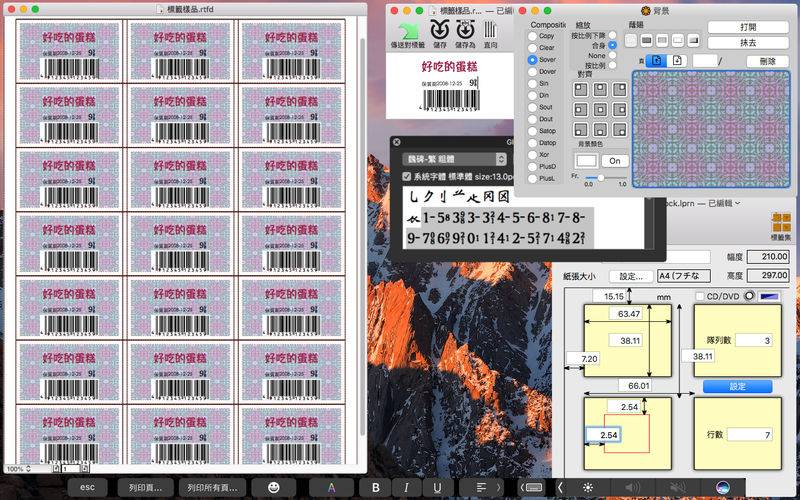Open the font family dropdown in glyph panel
Viewport: 800px width, 500px height.
pyautogui.click(x=454, y=159)
